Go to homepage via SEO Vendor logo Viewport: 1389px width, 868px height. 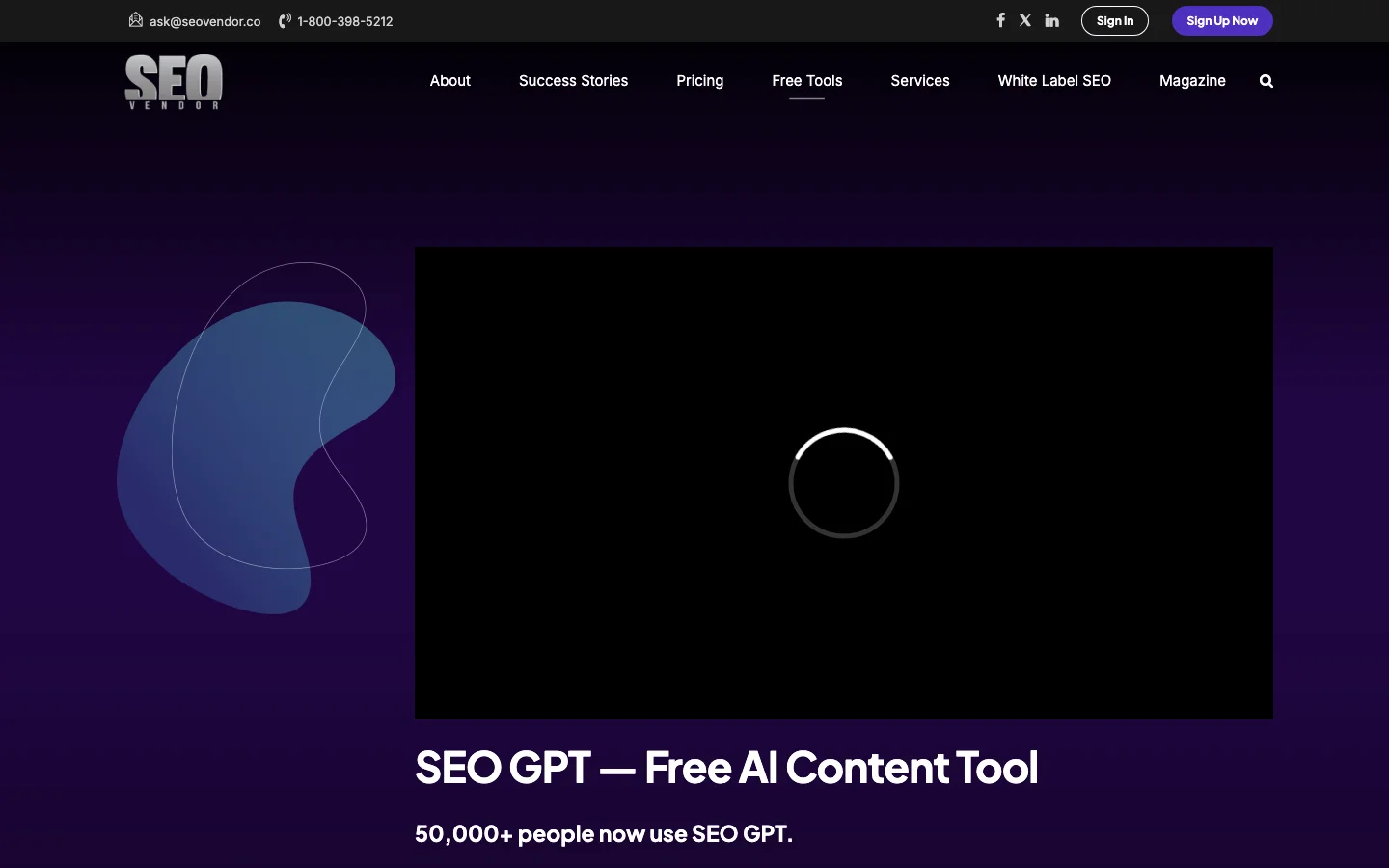pos(174,82)
